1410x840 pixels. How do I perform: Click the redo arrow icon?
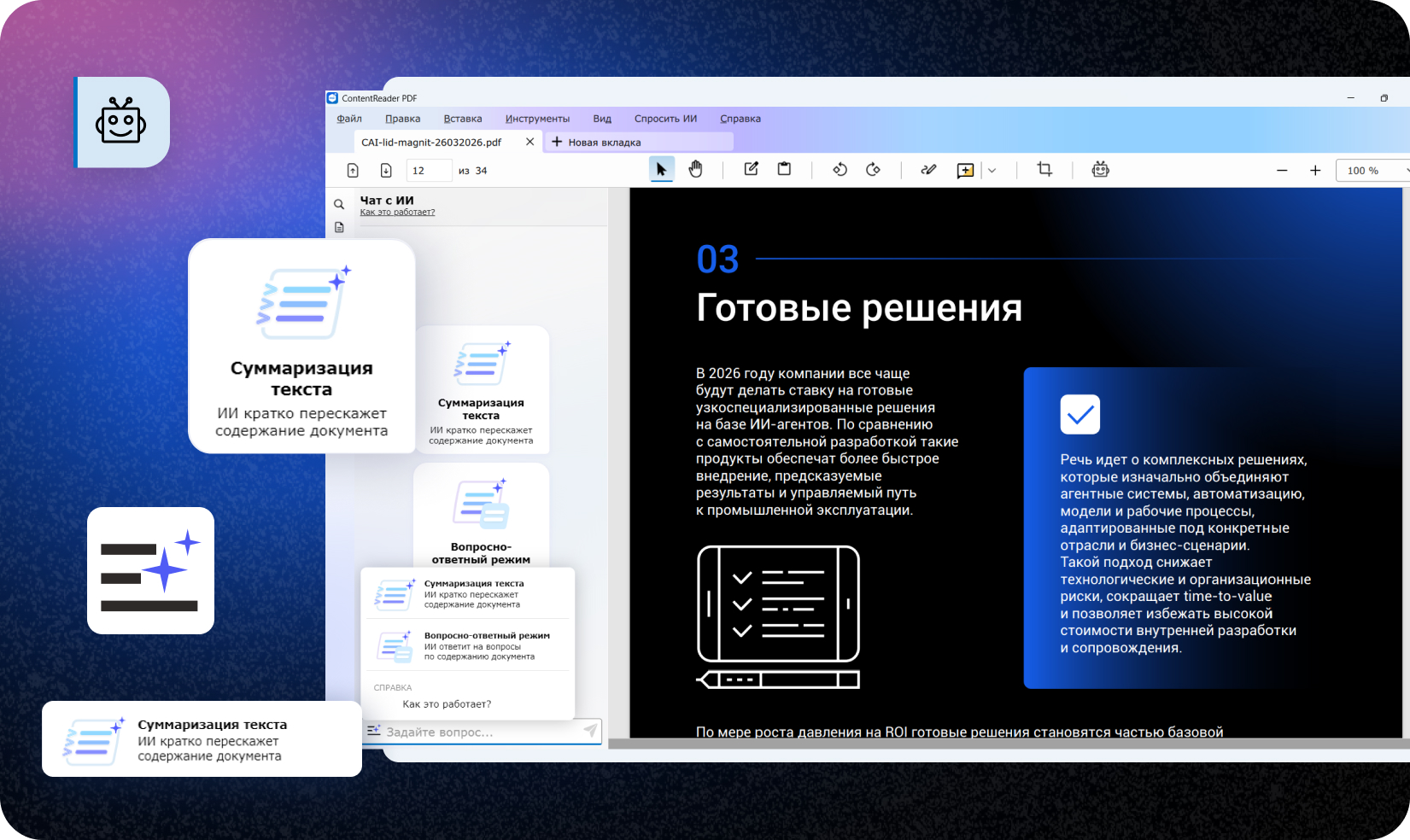(x=874, y=169)
